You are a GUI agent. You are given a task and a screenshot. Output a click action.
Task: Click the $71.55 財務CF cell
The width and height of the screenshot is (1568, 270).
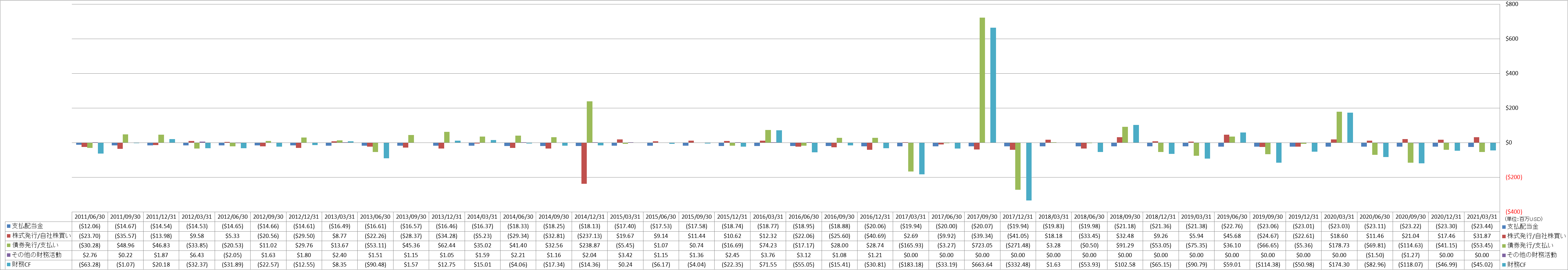click(768, 265)
